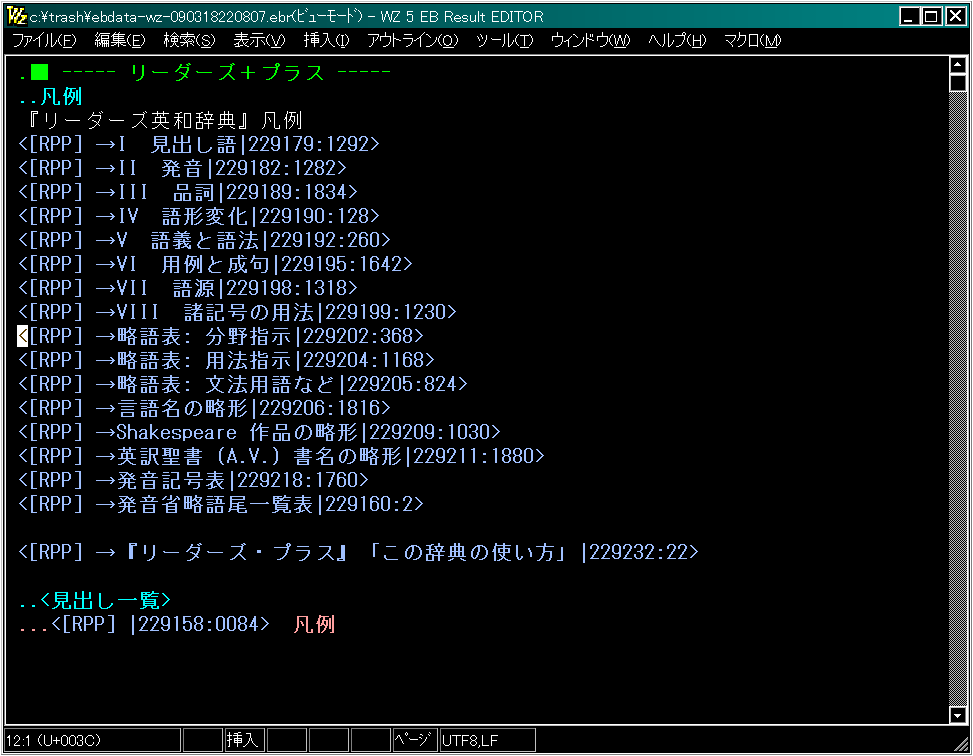The height and width of the screenshot is (756, 973).
Task: Follow the II 発音 link
Action: pyautogui.click(x=182, y=168)
